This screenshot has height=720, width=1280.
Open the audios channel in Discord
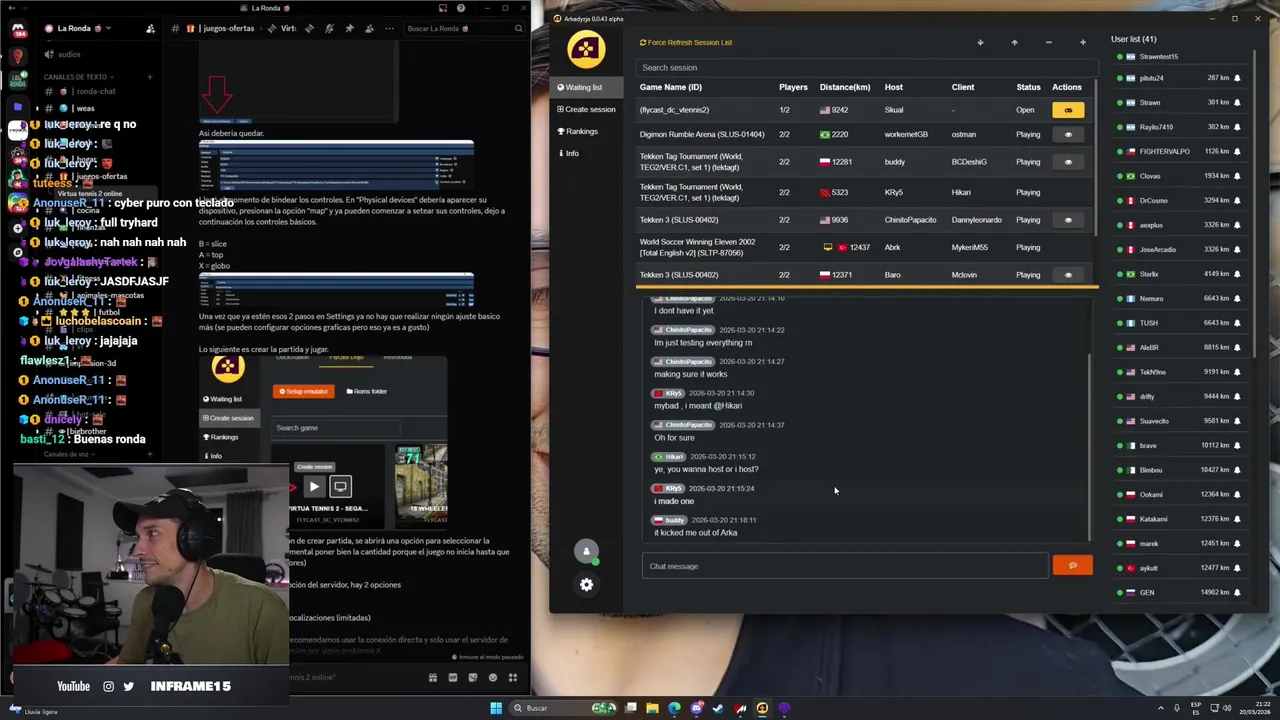(69, 54)
